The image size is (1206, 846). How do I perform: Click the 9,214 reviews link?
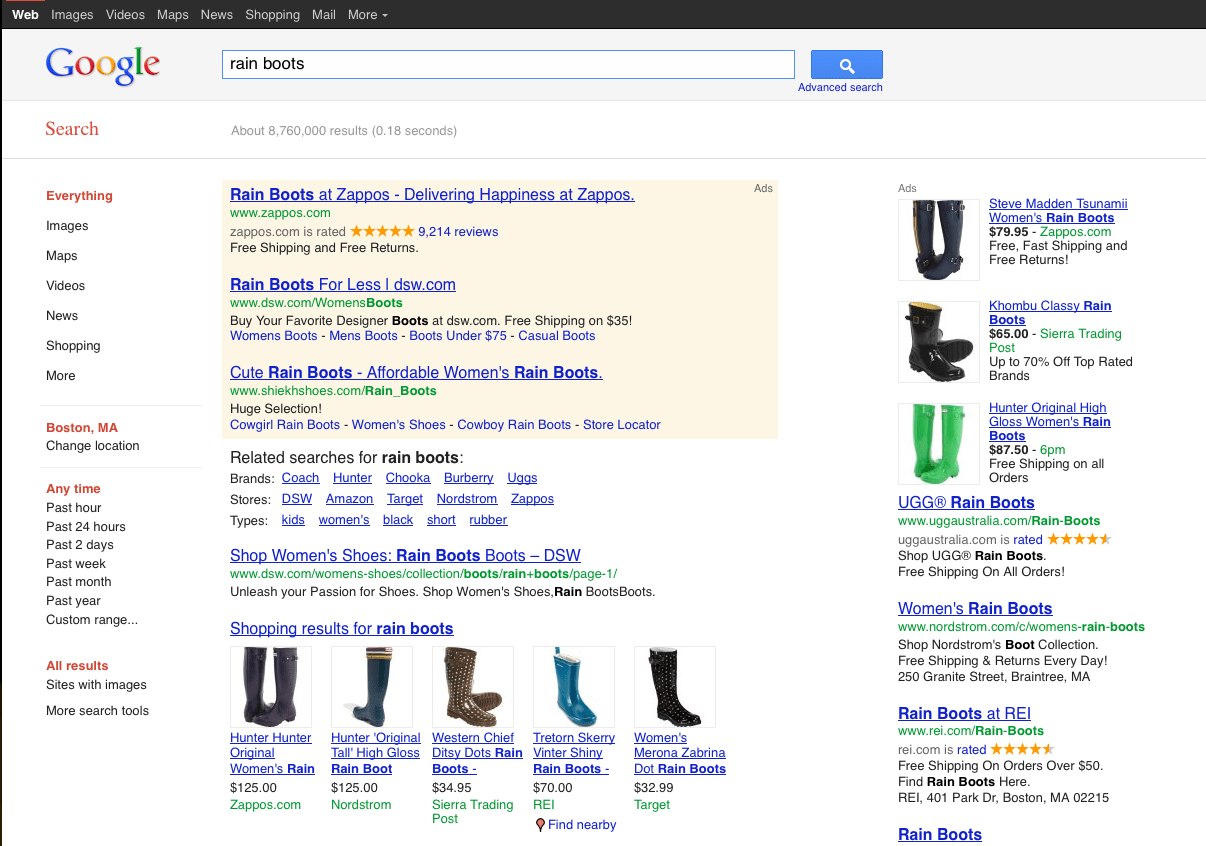pyautogui.click(x=458, y=232)
